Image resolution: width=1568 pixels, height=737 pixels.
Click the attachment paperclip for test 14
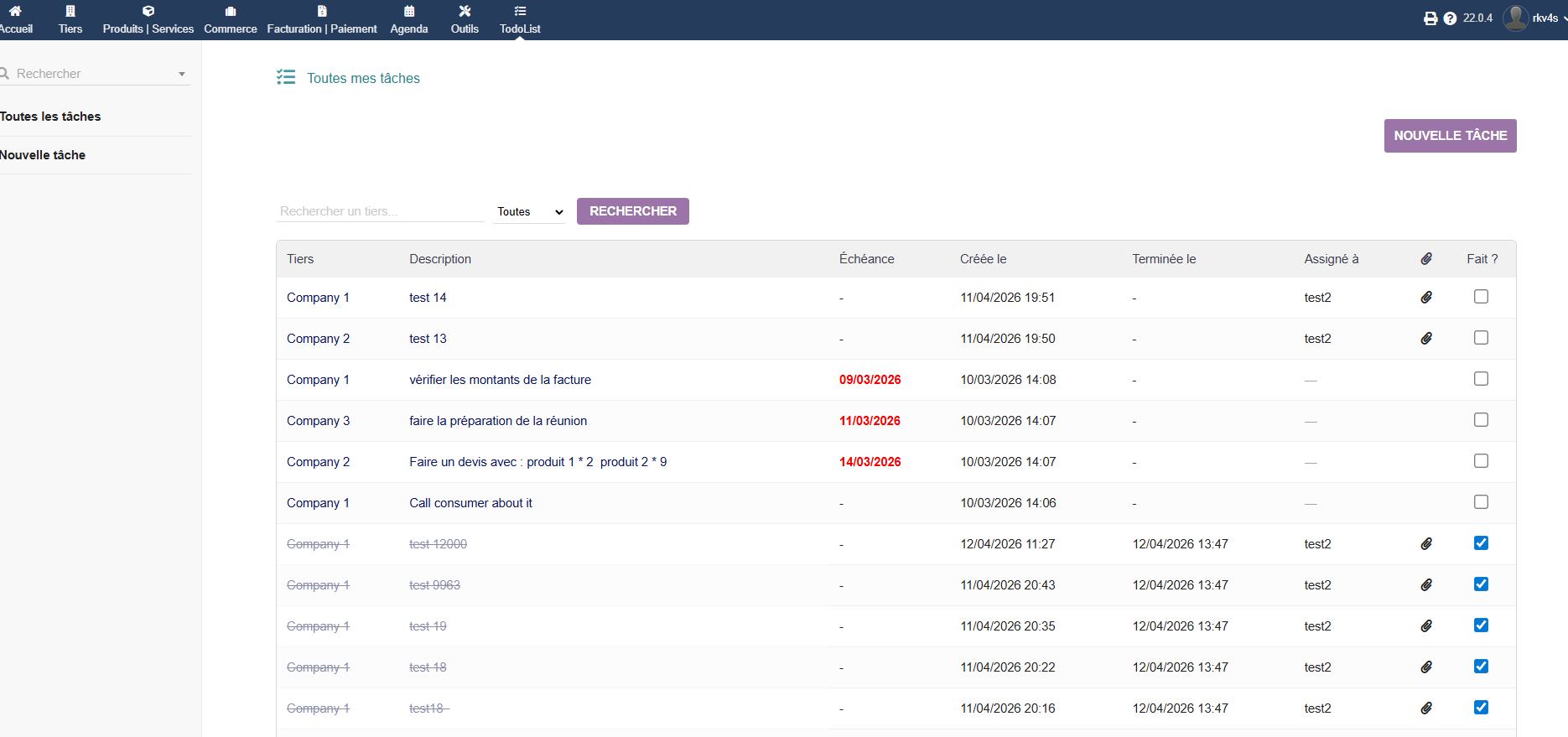point(1426,298)
